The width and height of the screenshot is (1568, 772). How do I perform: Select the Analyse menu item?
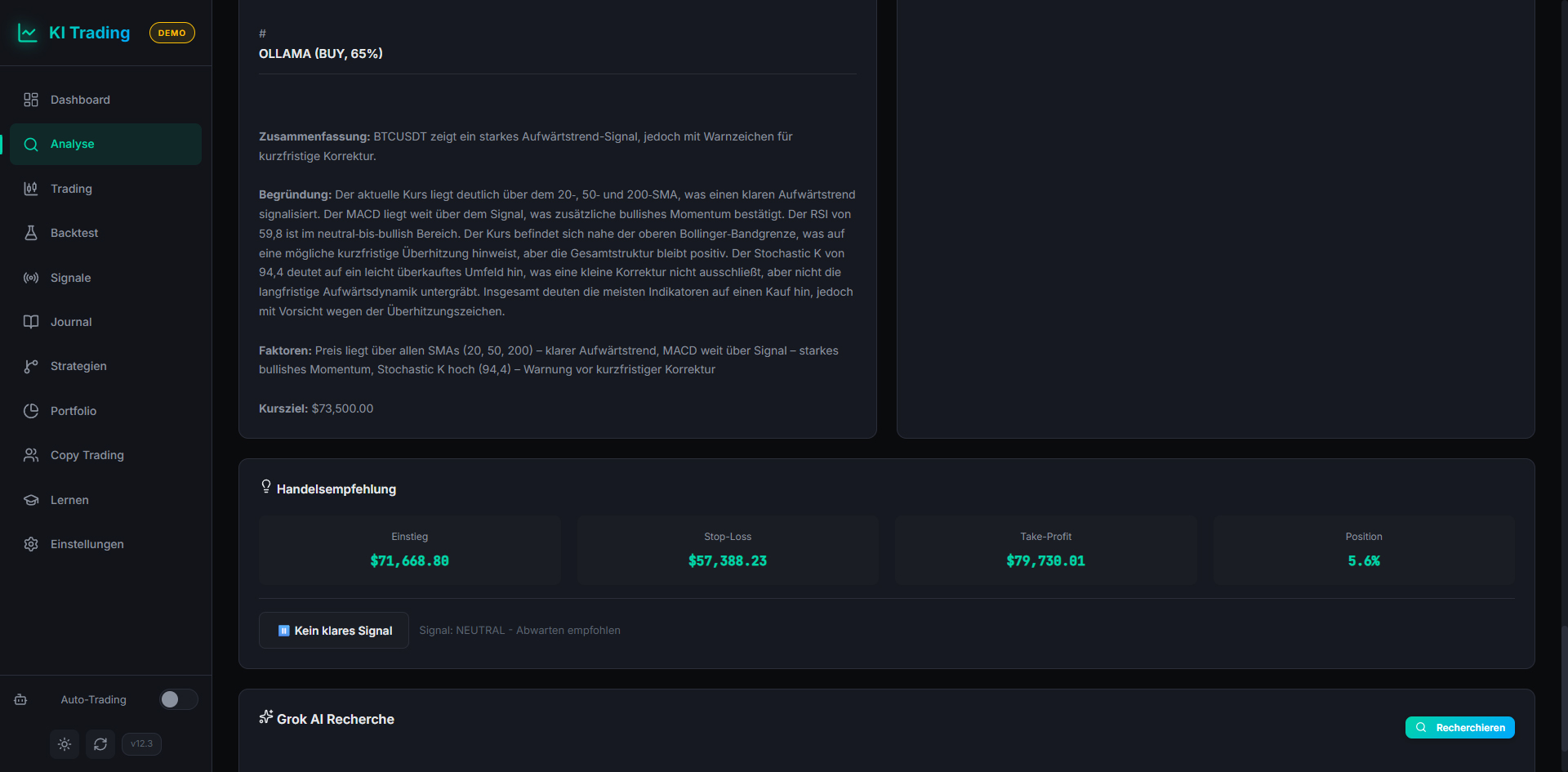pyautogui.click(x=73, y=144)
